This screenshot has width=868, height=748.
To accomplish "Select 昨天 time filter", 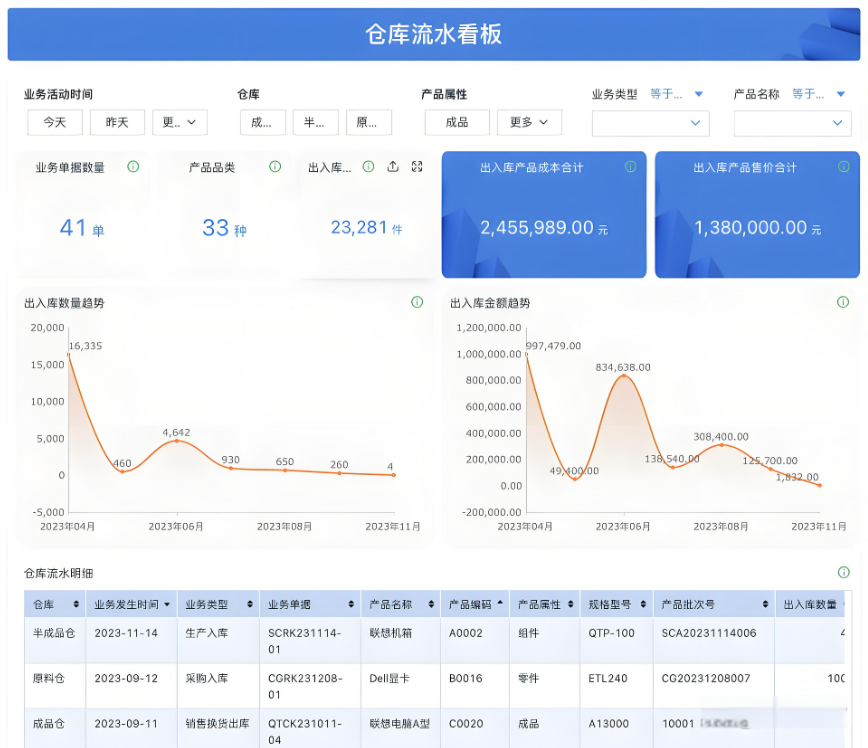I will (117, 122).
